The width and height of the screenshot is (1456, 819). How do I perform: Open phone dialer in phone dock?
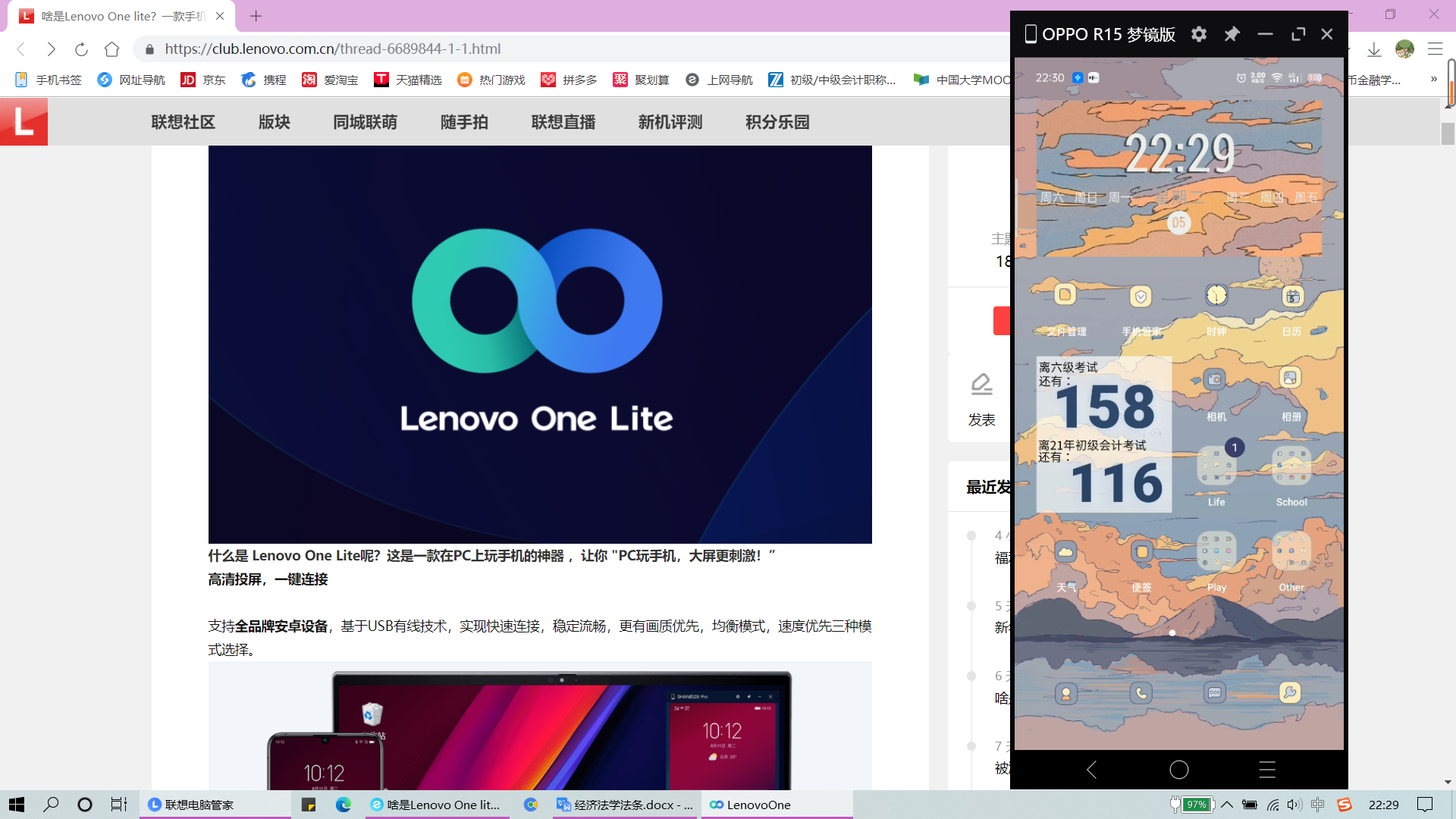point(1141,692)
